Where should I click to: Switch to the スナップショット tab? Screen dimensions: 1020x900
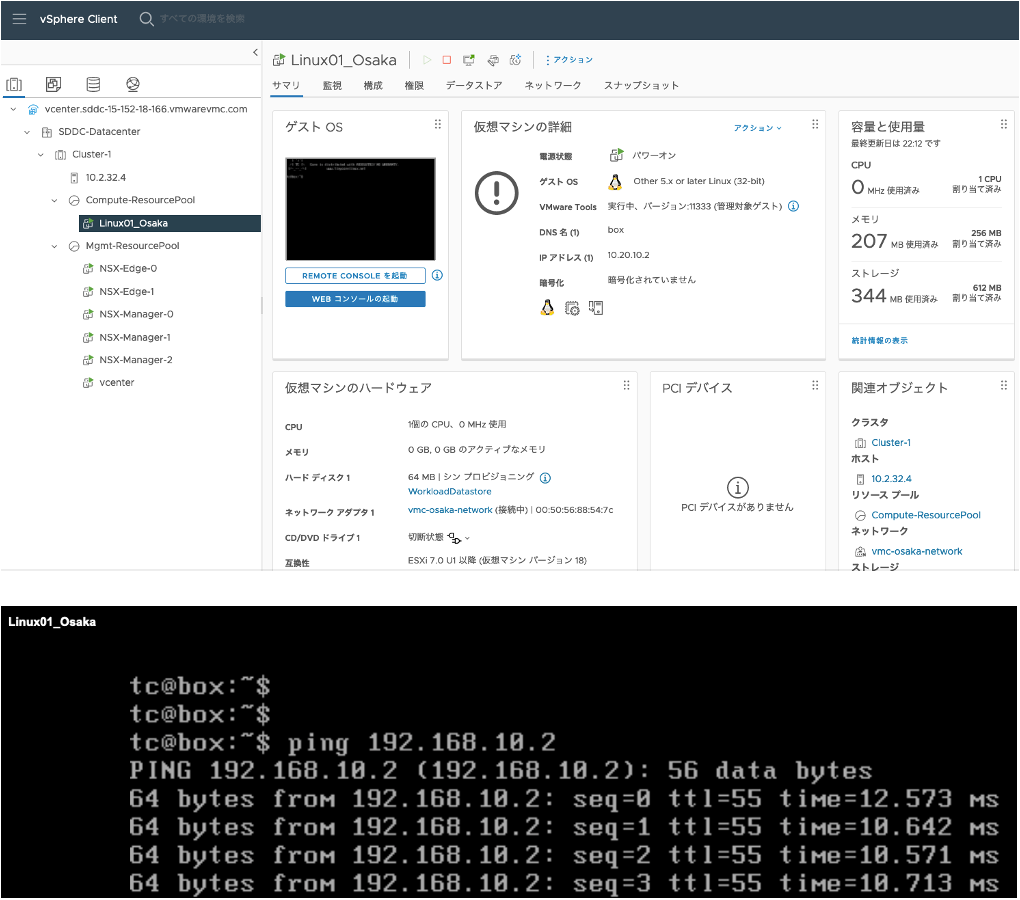point(641,86)
